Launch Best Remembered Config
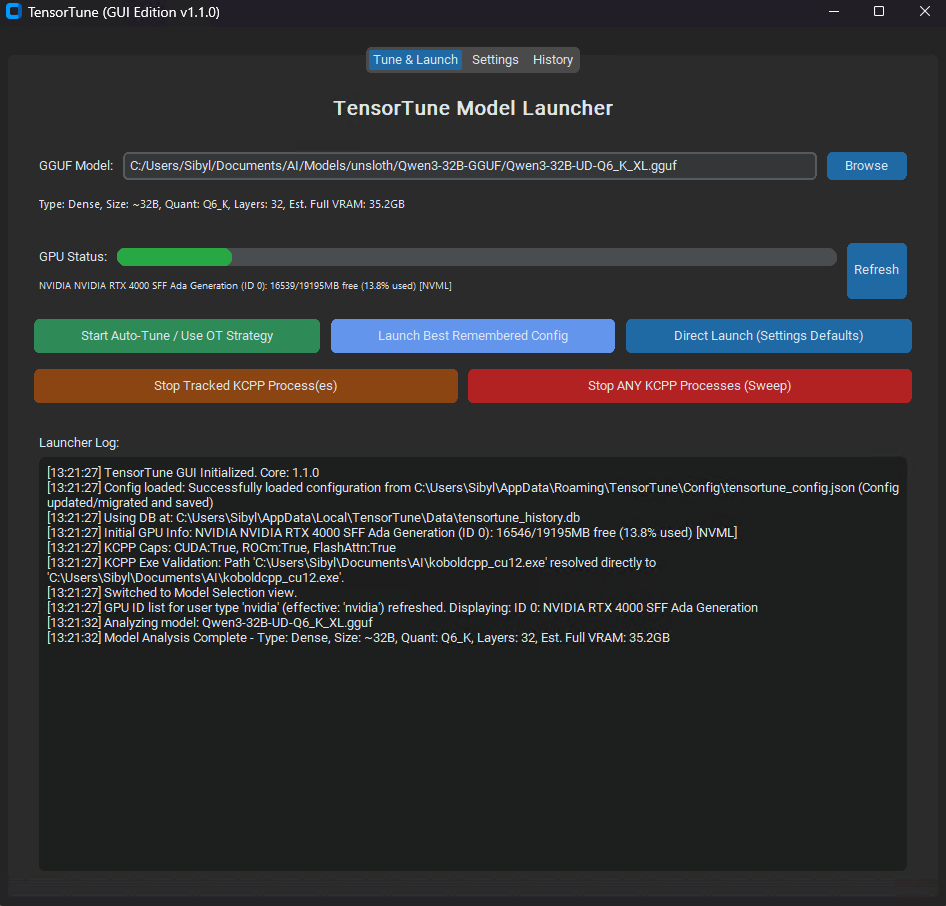The image size is (946, 906). (x=473, y=336)
